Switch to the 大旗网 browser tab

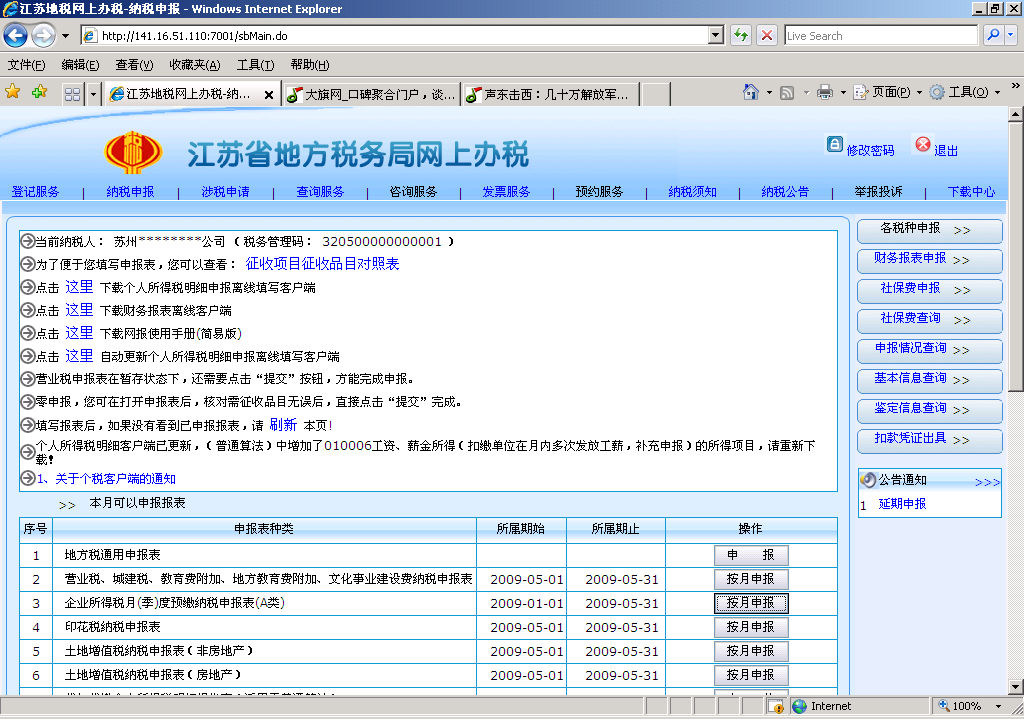370,94
